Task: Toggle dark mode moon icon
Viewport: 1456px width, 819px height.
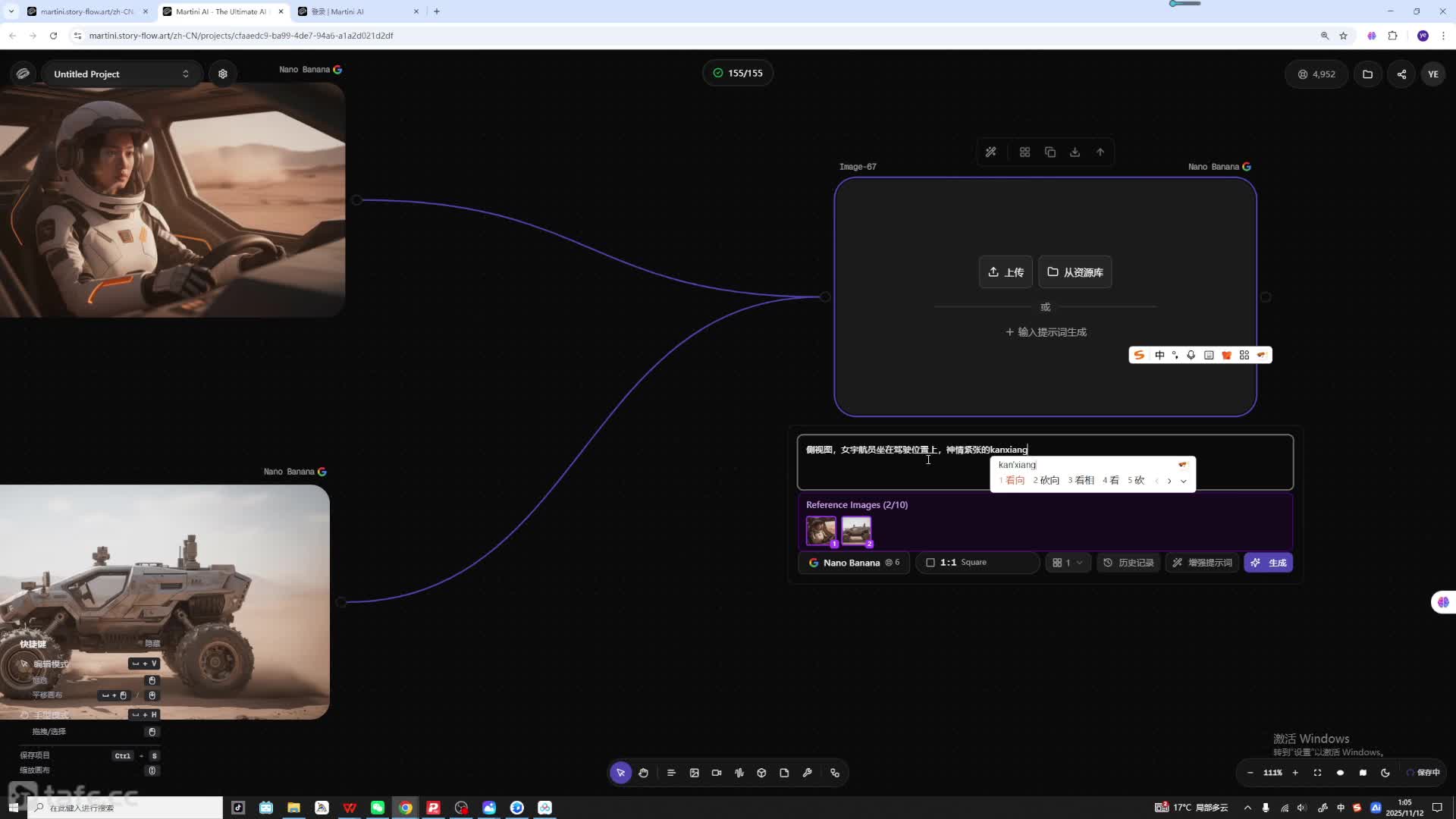Action: [1385, 773]
